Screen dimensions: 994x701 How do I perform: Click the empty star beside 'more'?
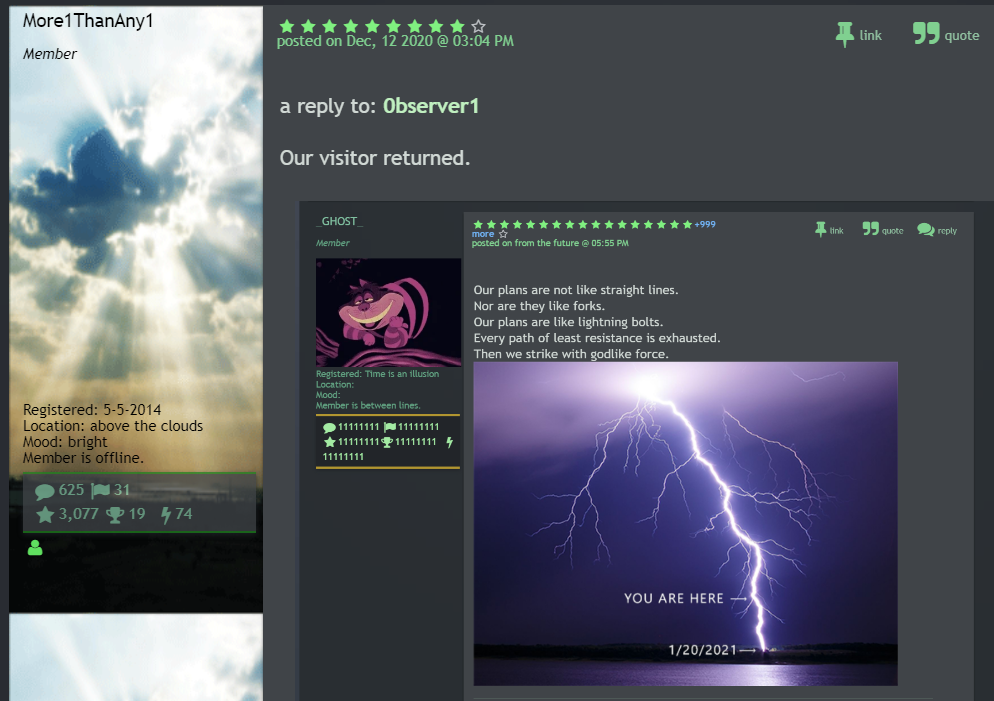[503, 234]
